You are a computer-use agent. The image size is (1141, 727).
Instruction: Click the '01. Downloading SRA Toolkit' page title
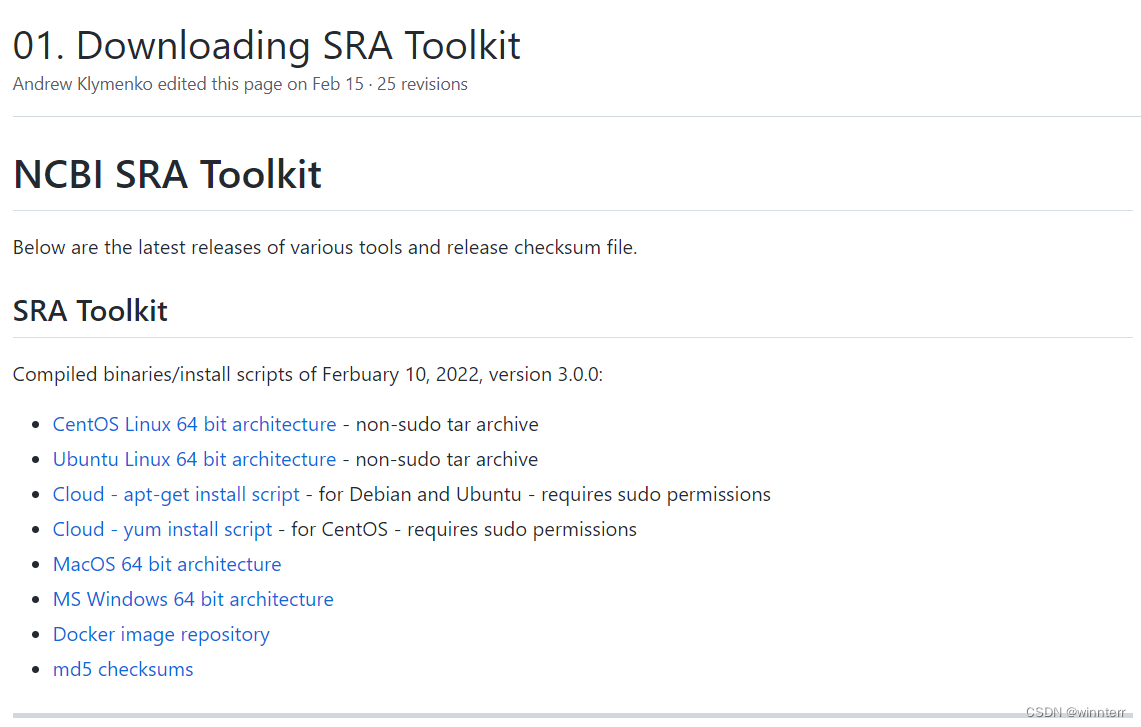tap(266, 45)
